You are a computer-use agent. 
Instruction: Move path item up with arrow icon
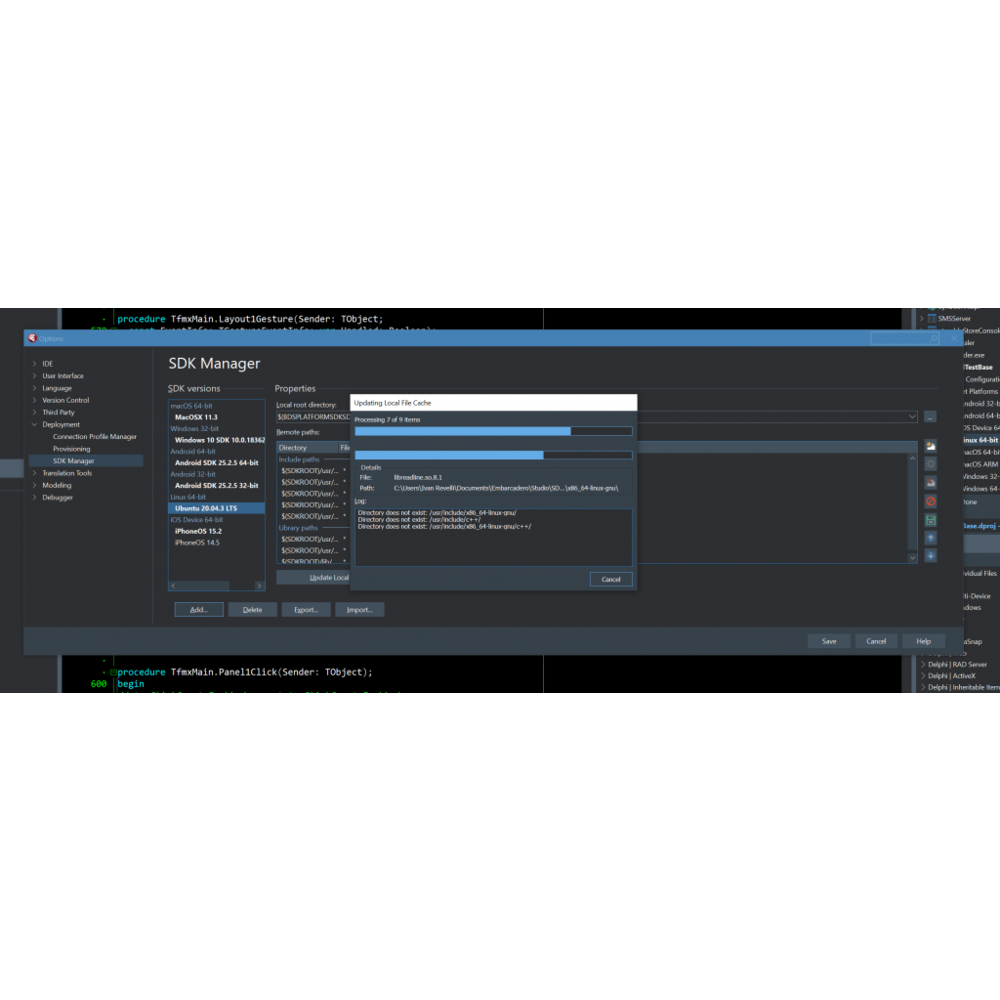[930, 538]
